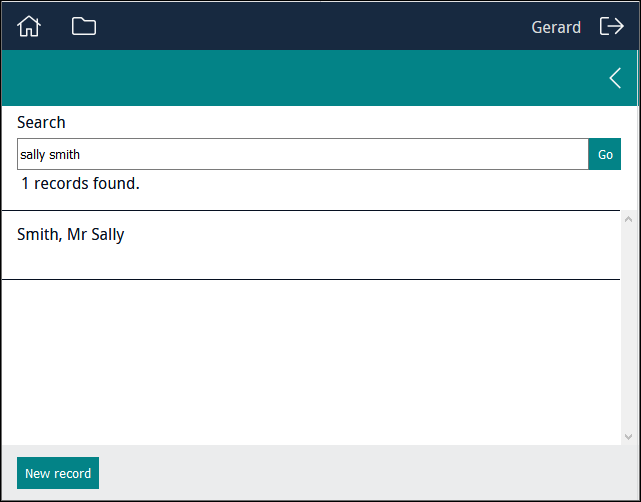
Task: Go to the Home screen icon
Action: tap(29, 27)
